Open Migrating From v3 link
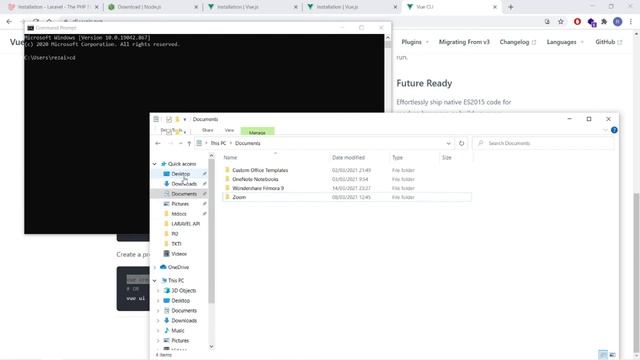The image size is (640, 360). (464, 42)
